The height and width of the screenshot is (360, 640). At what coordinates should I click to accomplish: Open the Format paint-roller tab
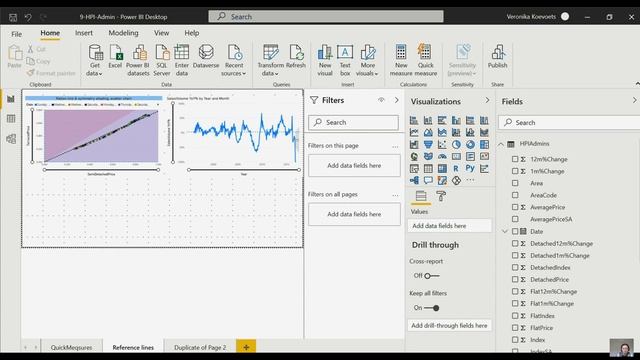pos(441,196)
